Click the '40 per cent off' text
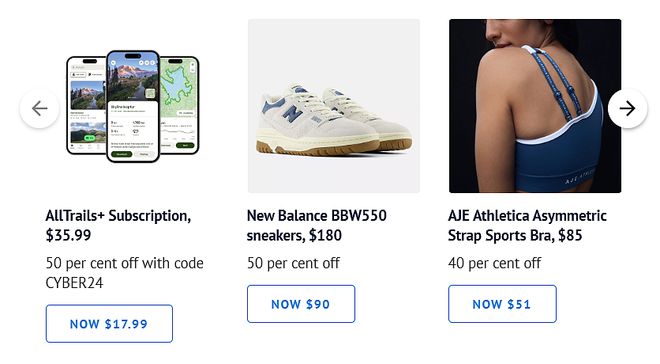The height and width of the screenshot is (364, 660). pos(495,263)
